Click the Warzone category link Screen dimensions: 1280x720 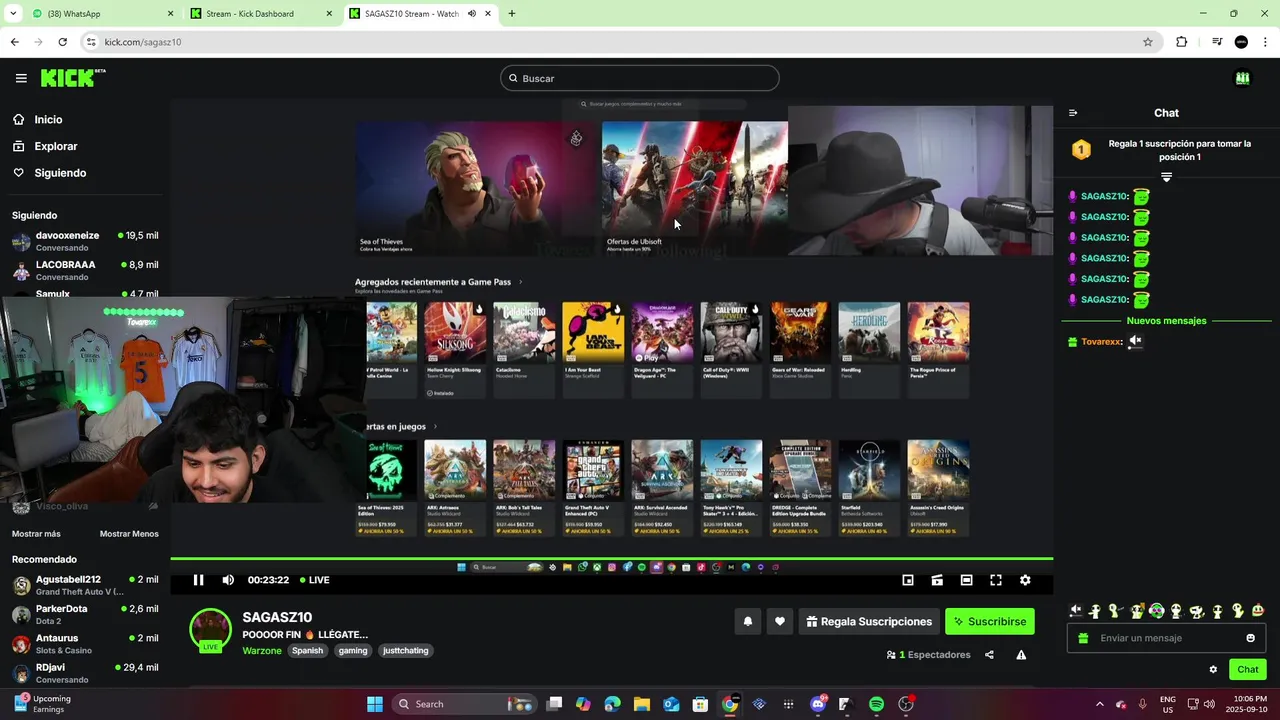[x=262, y=651]
